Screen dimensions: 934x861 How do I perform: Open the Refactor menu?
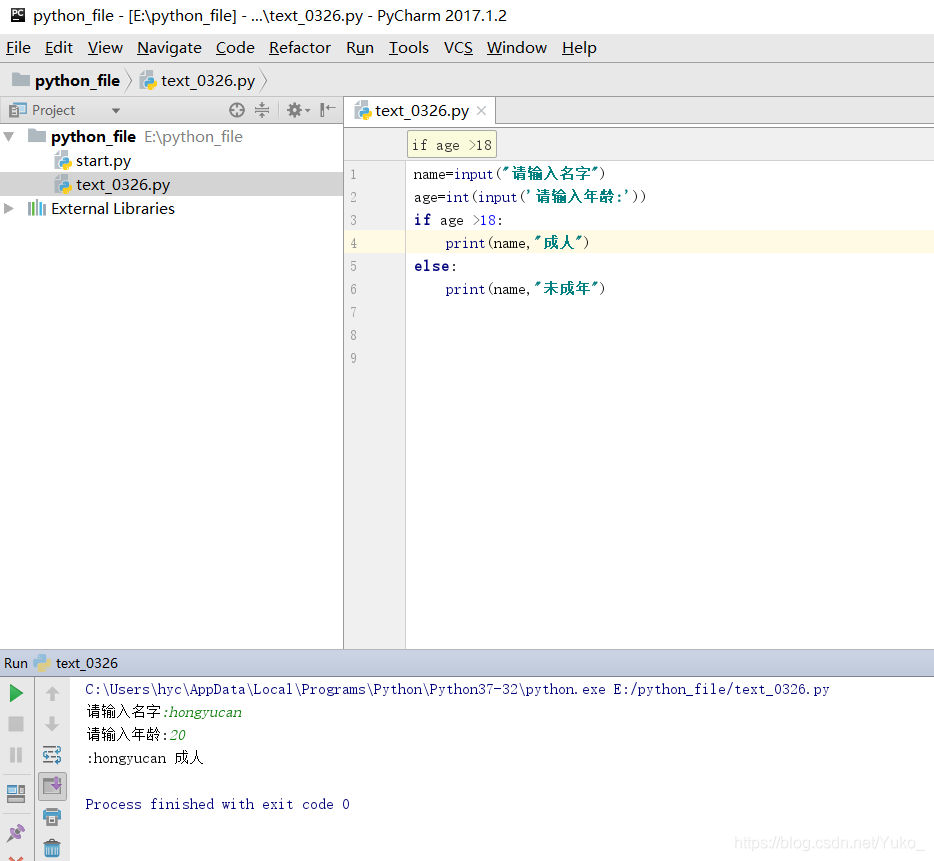coord(300,48)
